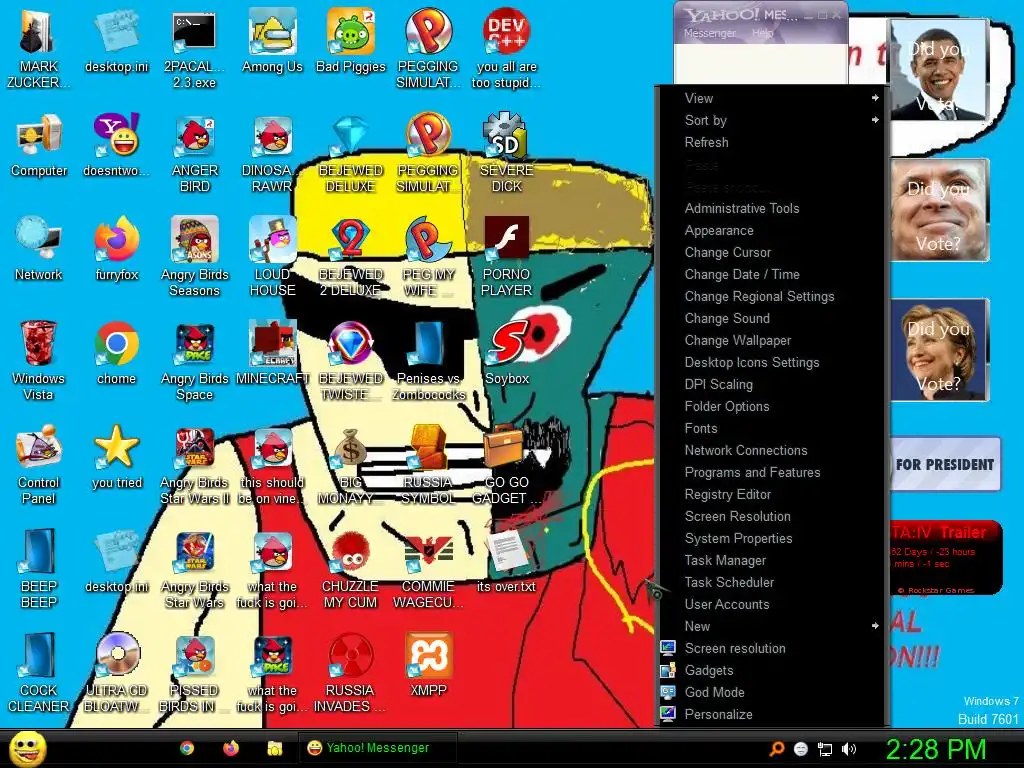Click the McCain 'Did you Vote?' gadget
Viewport: 1024px width, 768px height.
pyautogui.click(x=940, y=210)
